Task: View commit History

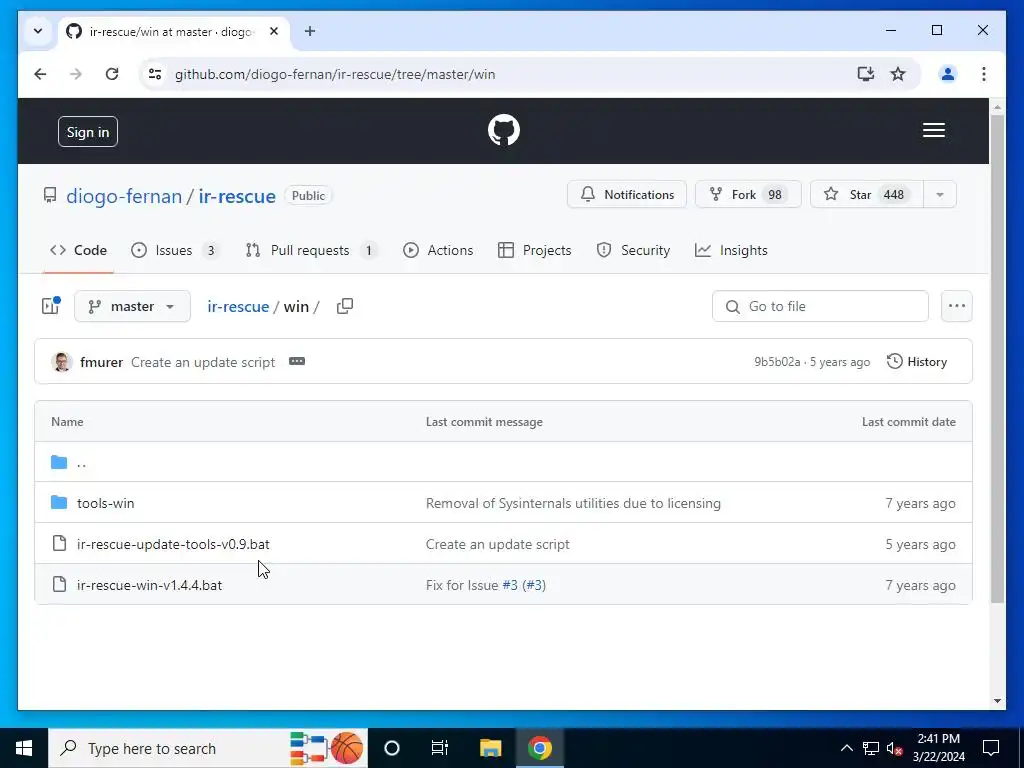Action: 917,362
